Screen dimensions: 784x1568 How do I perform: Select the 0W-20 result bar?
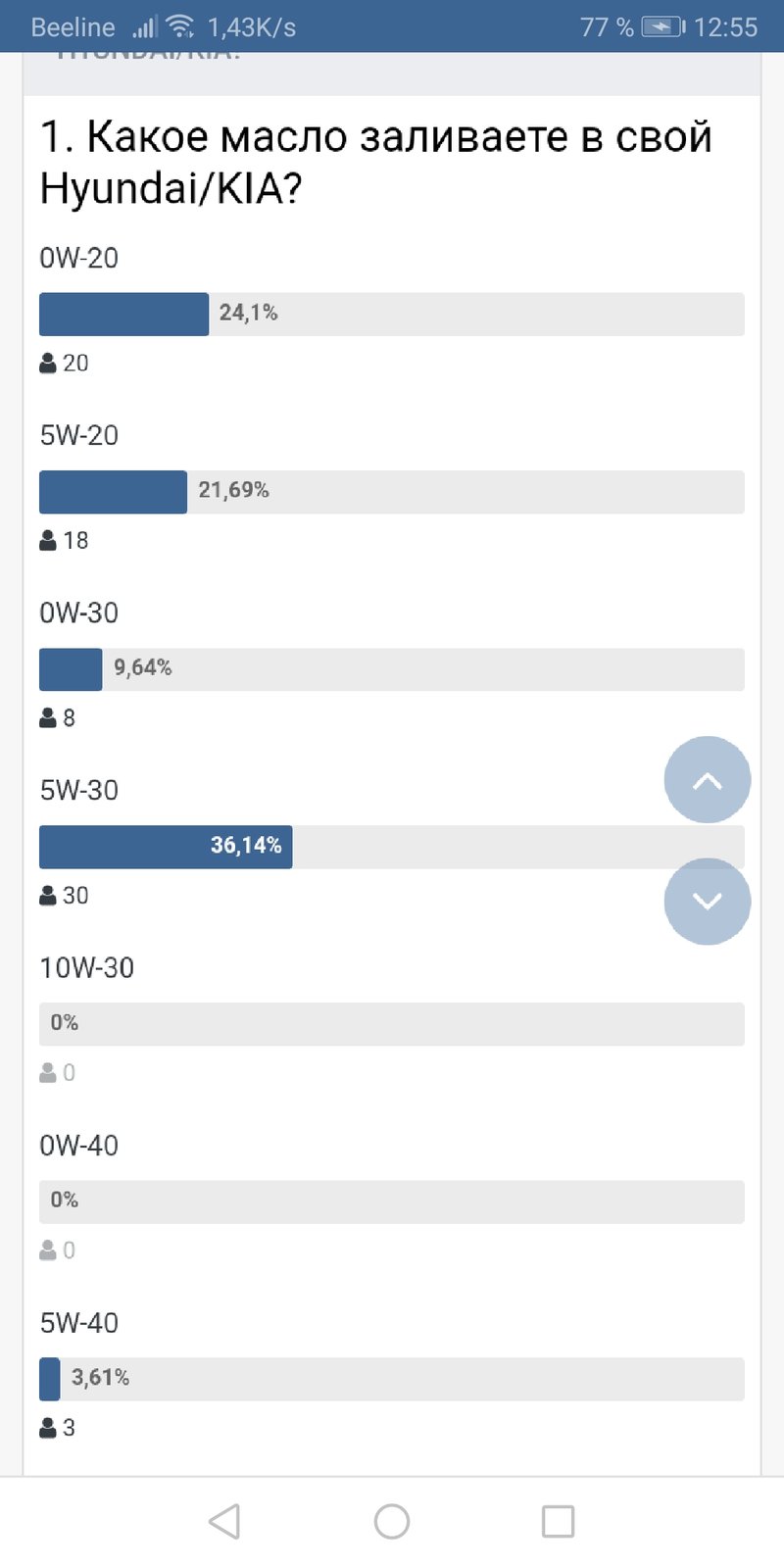tap(392, 315)
